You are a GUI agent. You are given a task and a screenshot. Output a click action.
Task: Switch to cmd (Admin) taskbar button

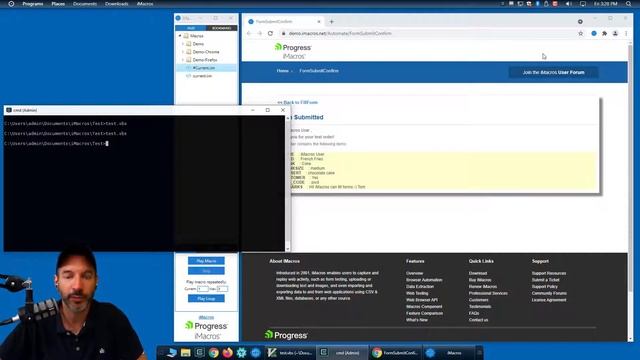(x=342, y=353)
